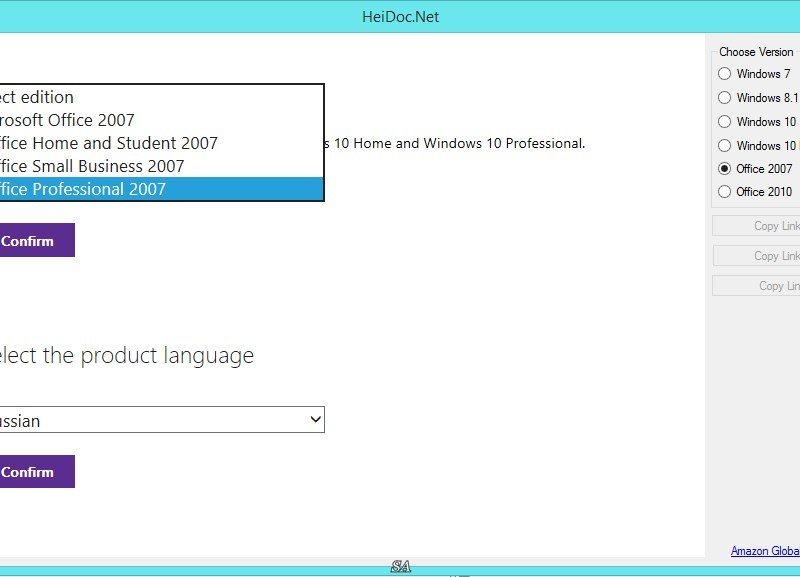Select the Windows 7 radio button

(x=724, y=73)
